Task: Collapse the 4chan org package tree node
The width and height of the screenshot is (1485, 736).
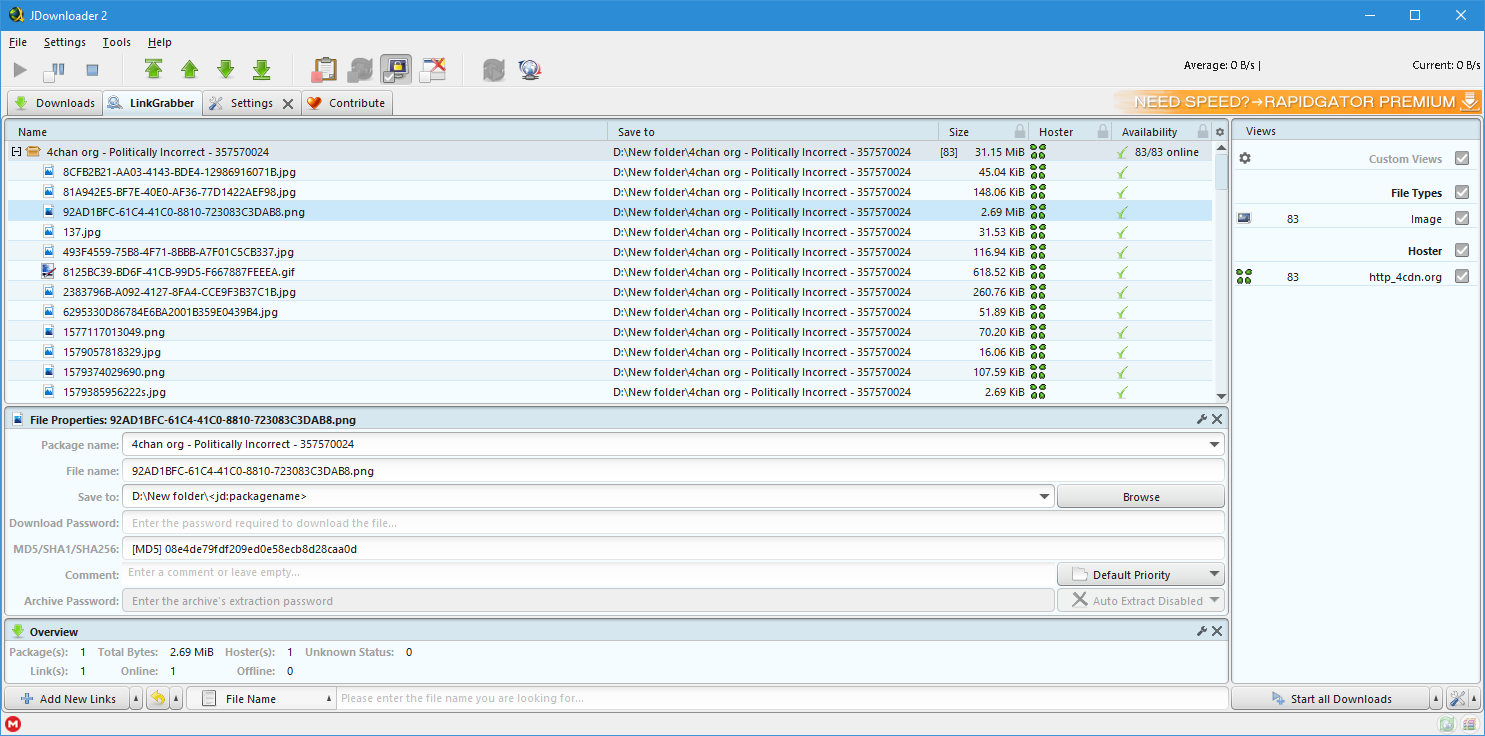Action: click(16, 152)
